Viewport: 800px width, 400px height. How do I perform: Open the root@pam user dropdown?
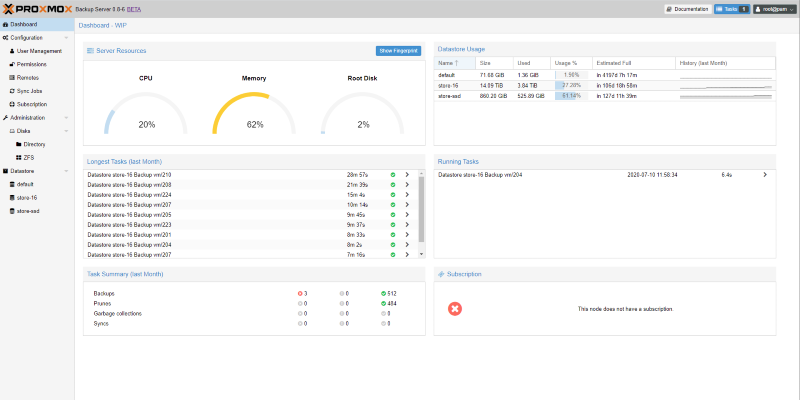pos(773,9)
